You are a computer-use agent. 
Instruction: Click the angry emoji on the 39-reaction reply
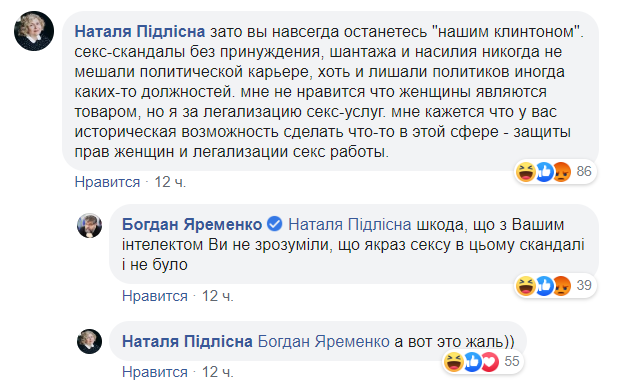click(x=562, y=285)
